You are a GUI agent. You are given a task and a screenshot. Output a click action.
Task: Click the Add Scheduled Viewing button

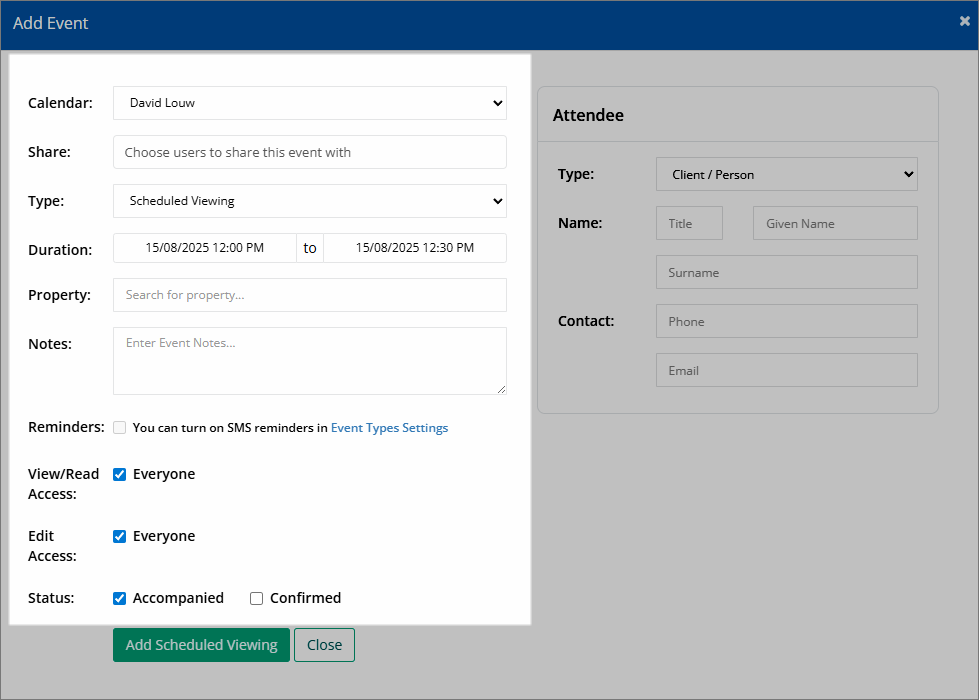[x=201, y=645]
